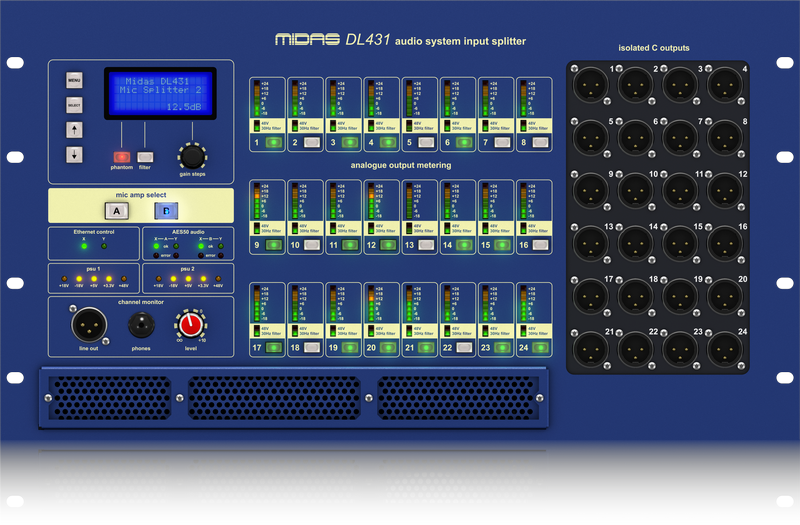Click isolated C output XLR connector 4
Viewport: 800px width, 525px height.
(725, 85)
